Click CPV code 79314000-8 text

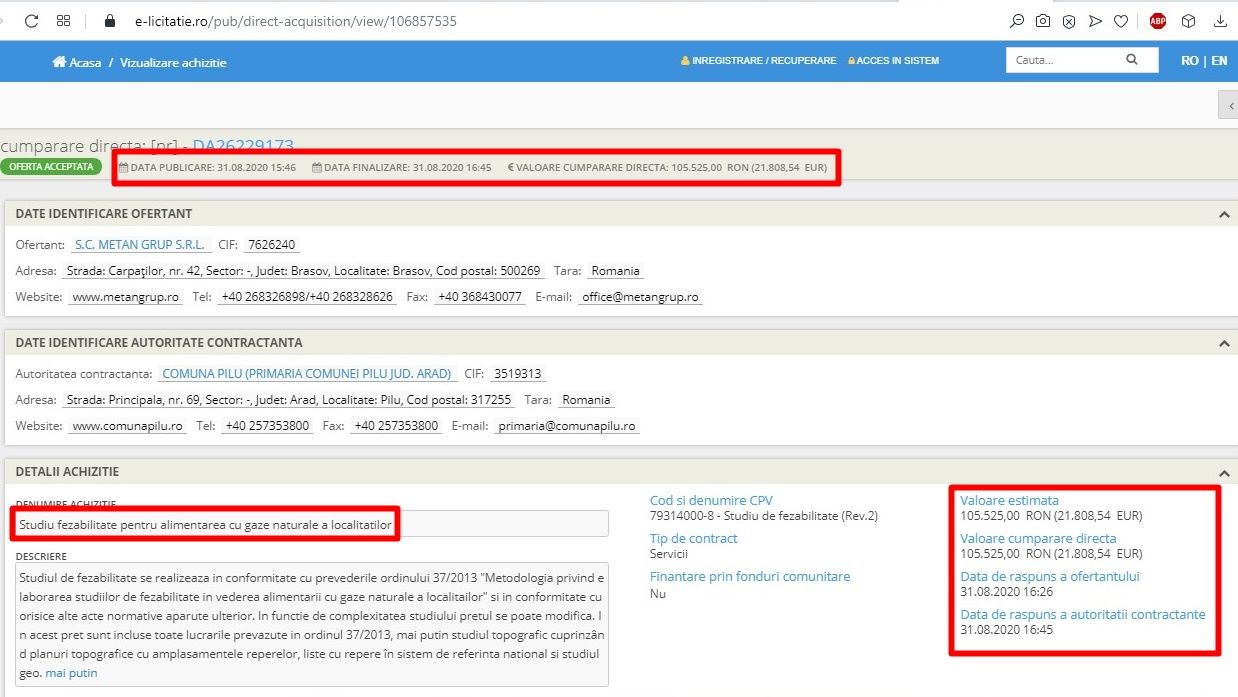coord(764,516)
